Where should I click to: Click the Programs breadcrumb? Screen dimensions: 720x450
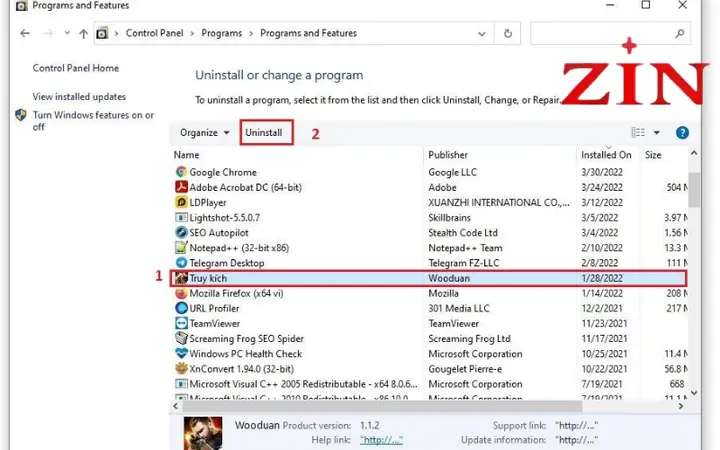(x=222, y=33)
